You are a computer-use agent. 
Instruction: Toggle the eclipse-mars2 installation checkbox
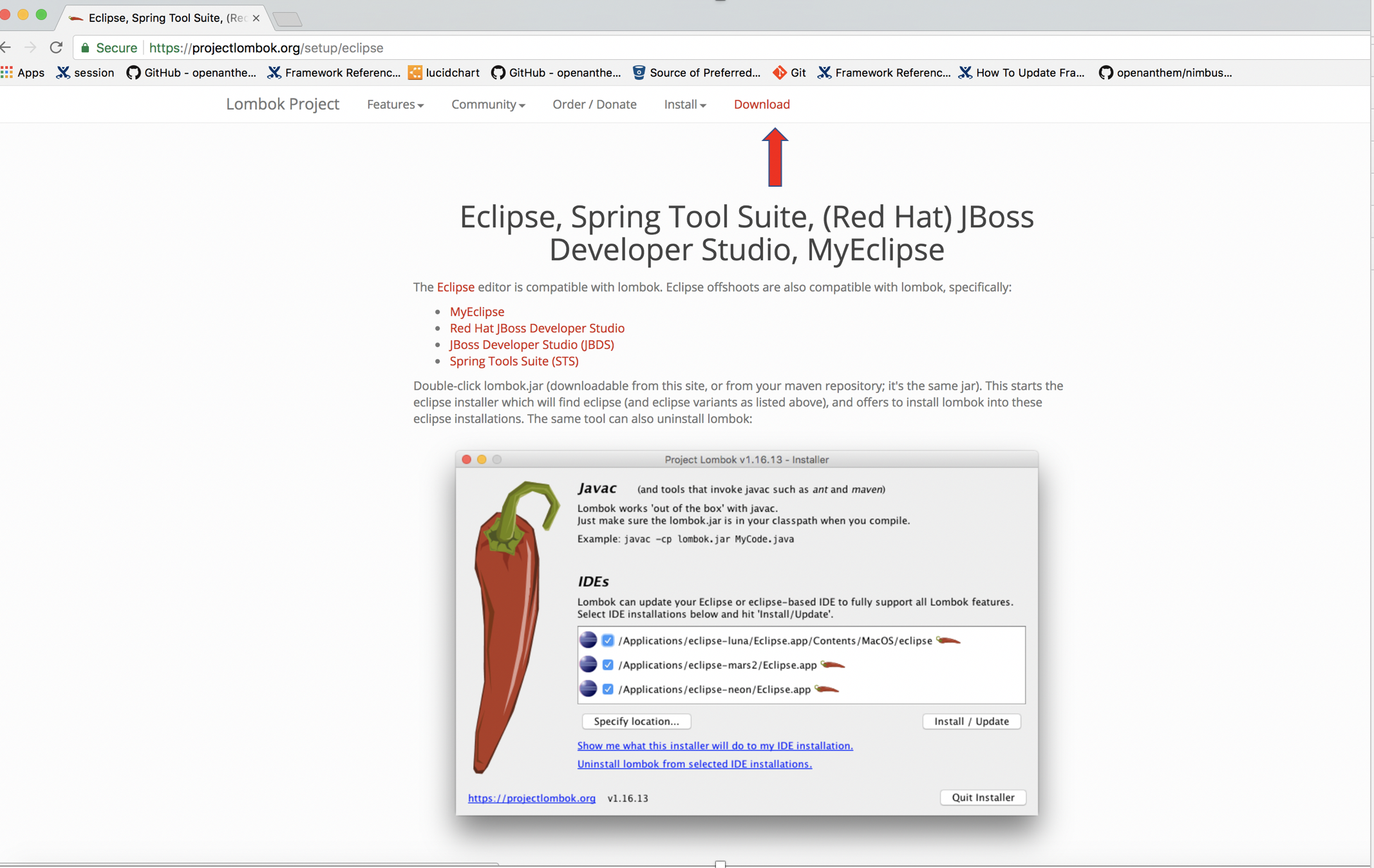tap(607, 665)
